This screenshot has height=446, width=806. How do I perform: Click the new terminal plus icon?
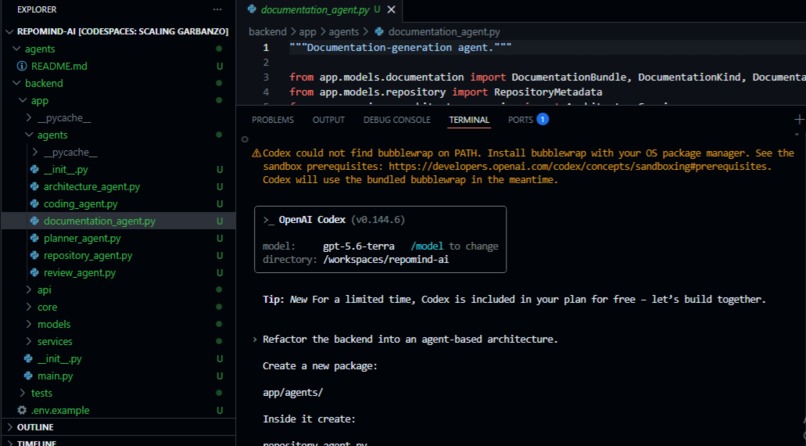point(799,120)
